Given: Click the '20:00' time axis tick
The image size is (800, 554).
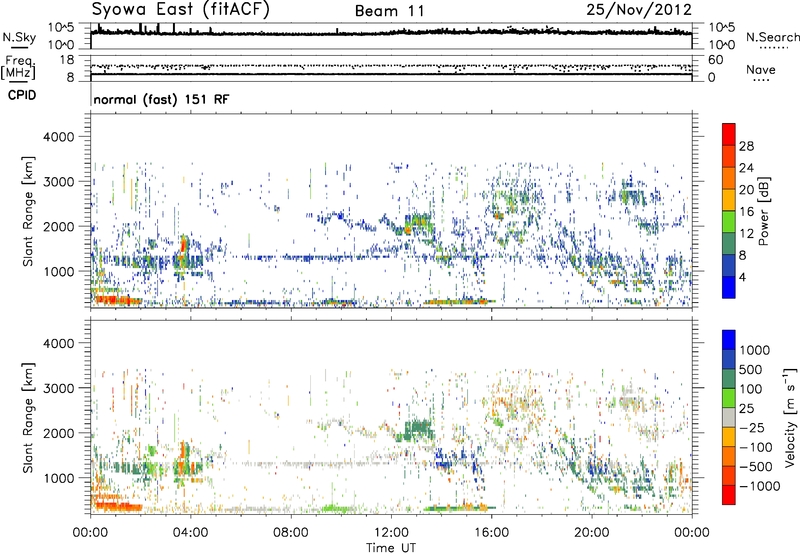Looking at the screenshot, I should pos(591,533).
